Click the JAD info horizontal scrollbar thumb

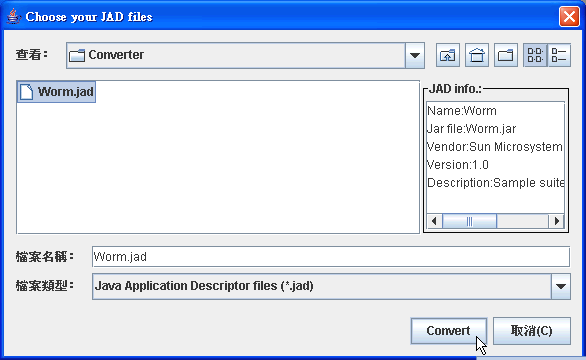tap(469, 221)
